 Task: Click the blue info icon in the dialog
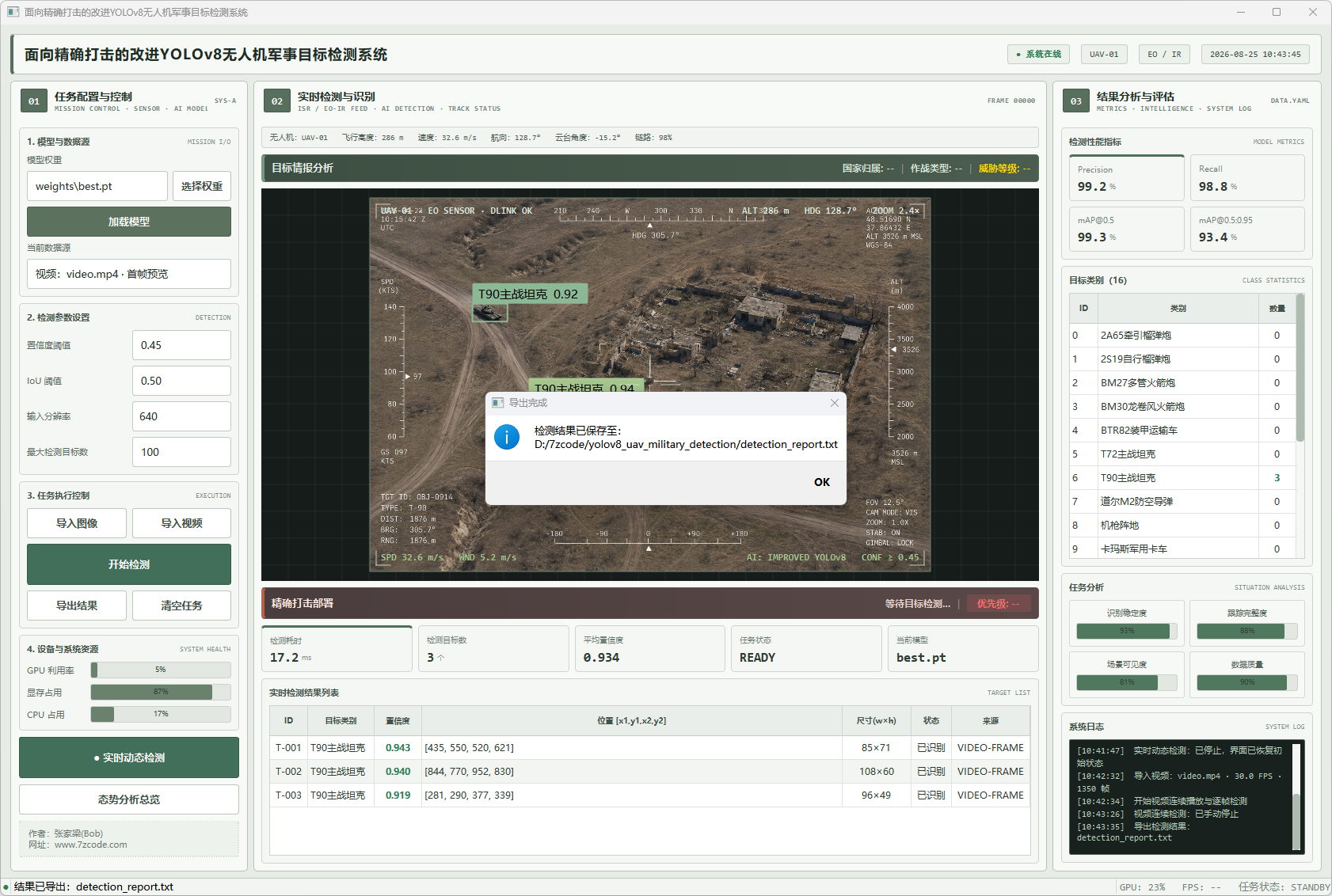[507, 437]
